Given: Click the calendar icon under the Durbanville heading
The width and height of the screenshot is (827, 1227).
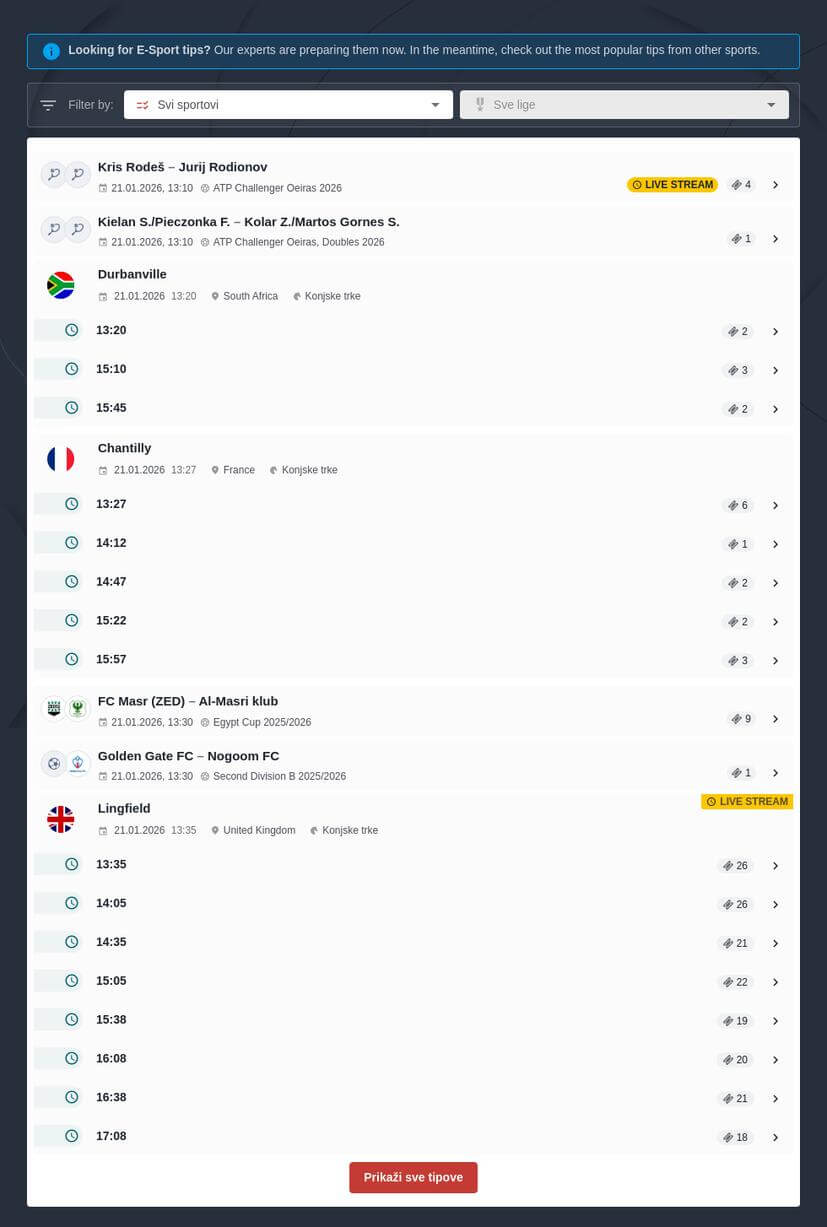Looking at the screenshot, I should pyautogui.click(x=103, y=295).
